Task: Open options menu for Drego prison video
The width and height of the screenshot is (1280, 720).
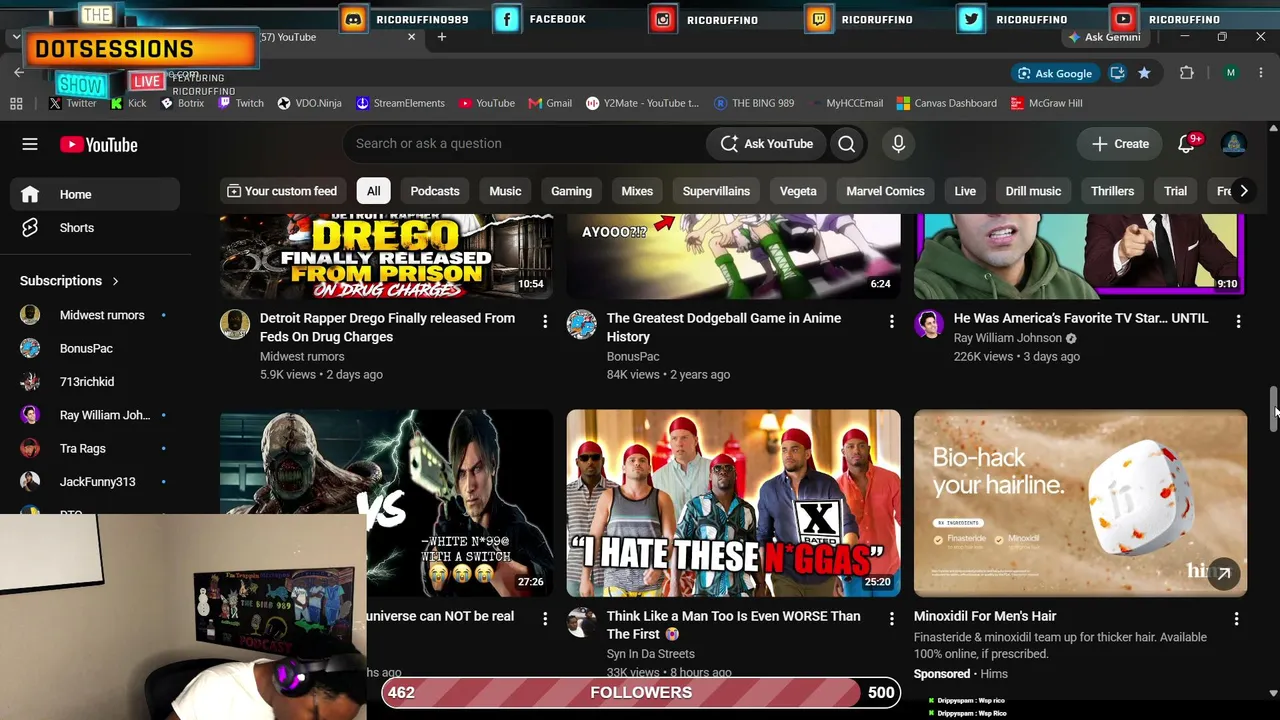Action: [x=545, y=321]
